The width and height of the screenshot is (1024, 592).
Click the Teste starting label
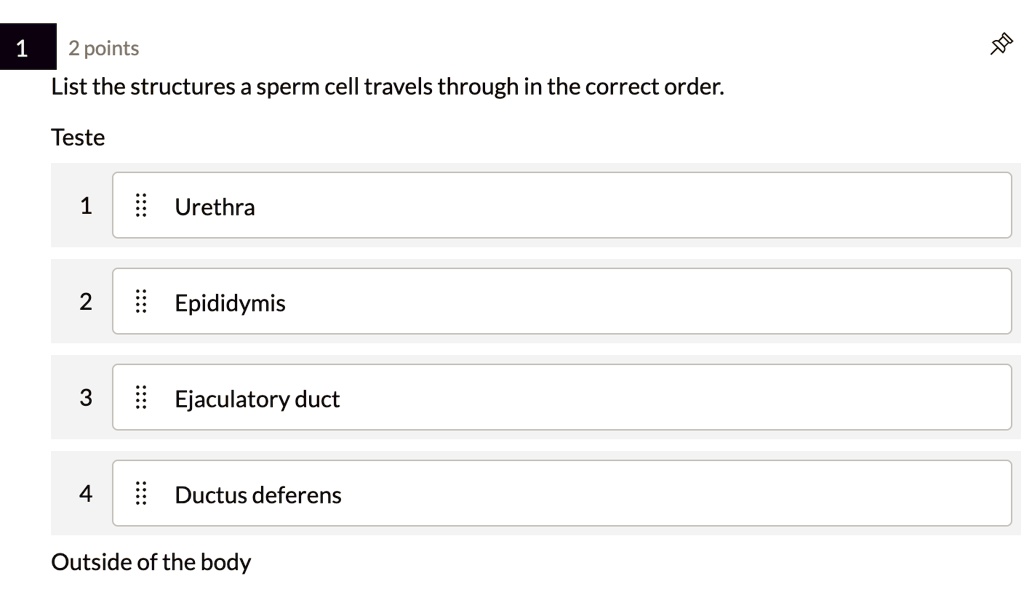tap(76, 137)
